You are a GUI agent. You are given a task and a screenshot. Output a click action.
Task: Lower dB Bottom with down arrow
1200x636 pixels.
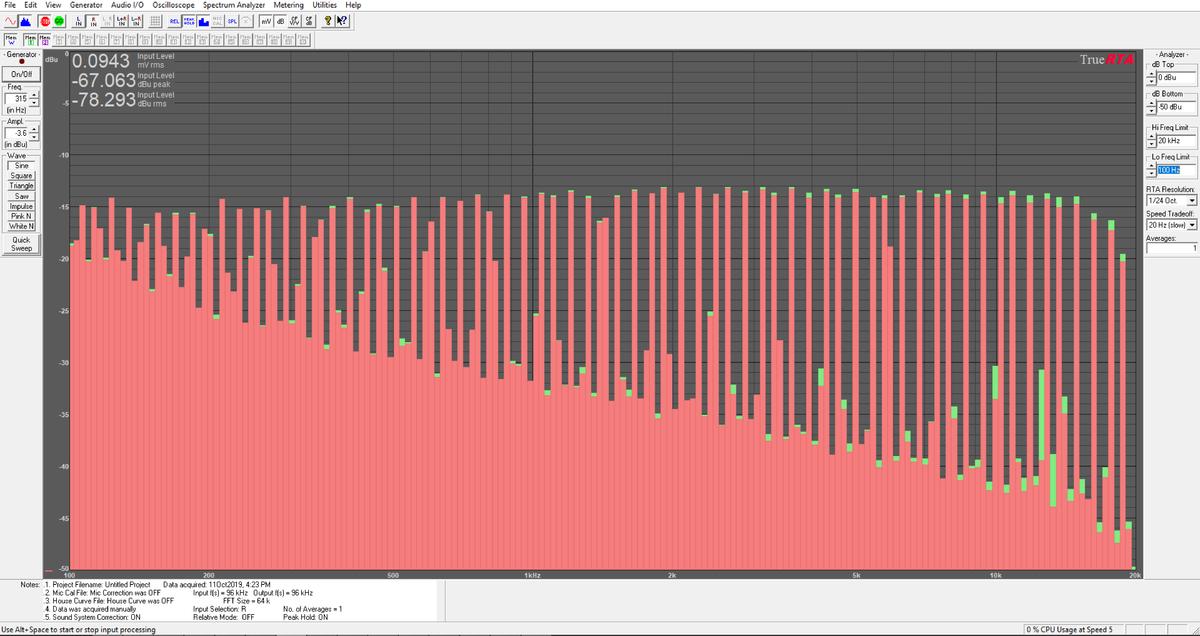point(1153,110)
